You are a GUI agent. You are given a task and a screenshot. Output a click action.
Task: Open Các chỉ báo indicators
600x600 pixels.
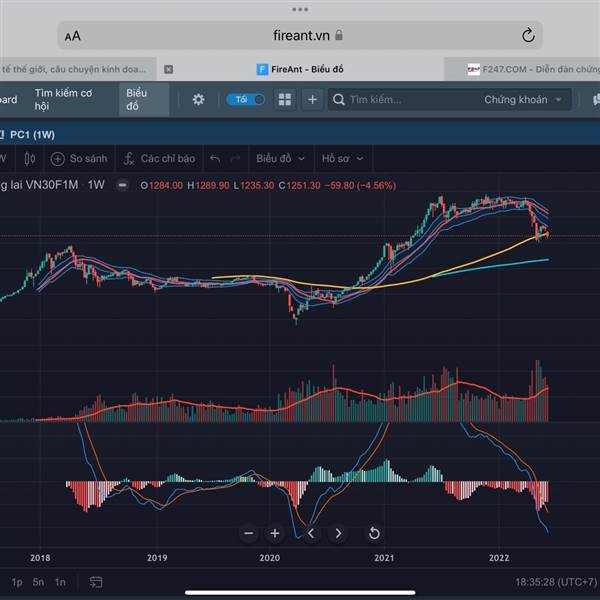click(x=160, y=158)
